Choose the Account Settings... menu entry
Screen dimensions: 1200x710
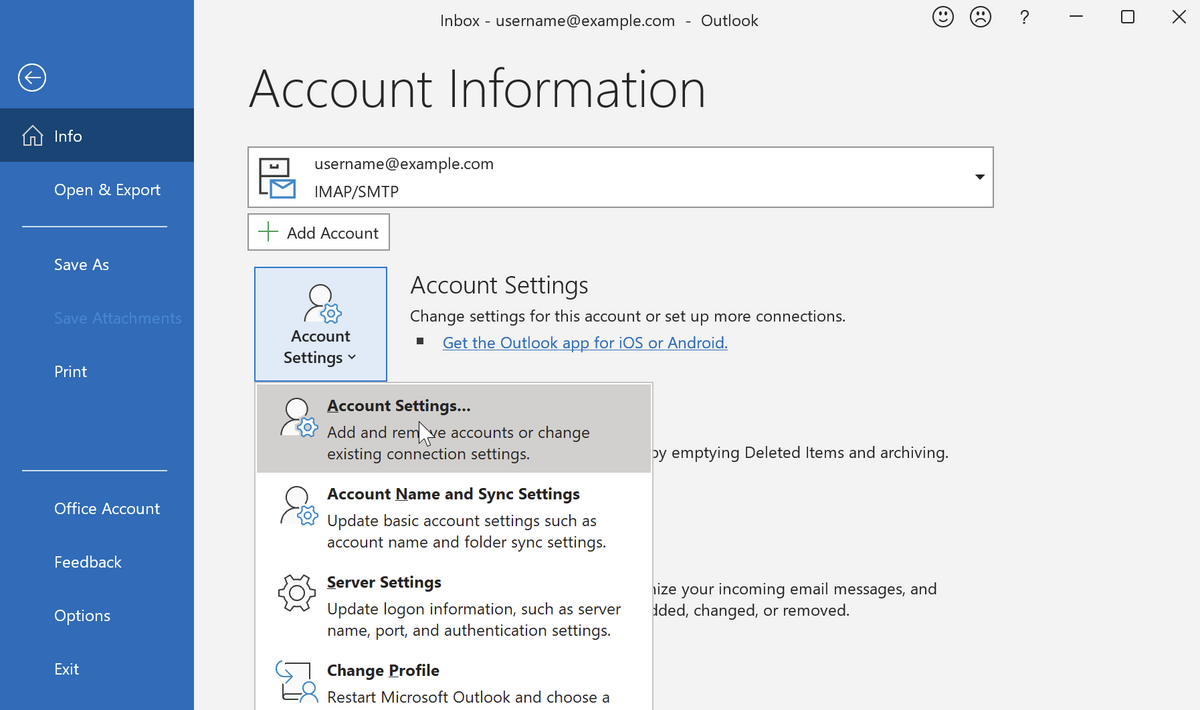[x=454, y=429]
